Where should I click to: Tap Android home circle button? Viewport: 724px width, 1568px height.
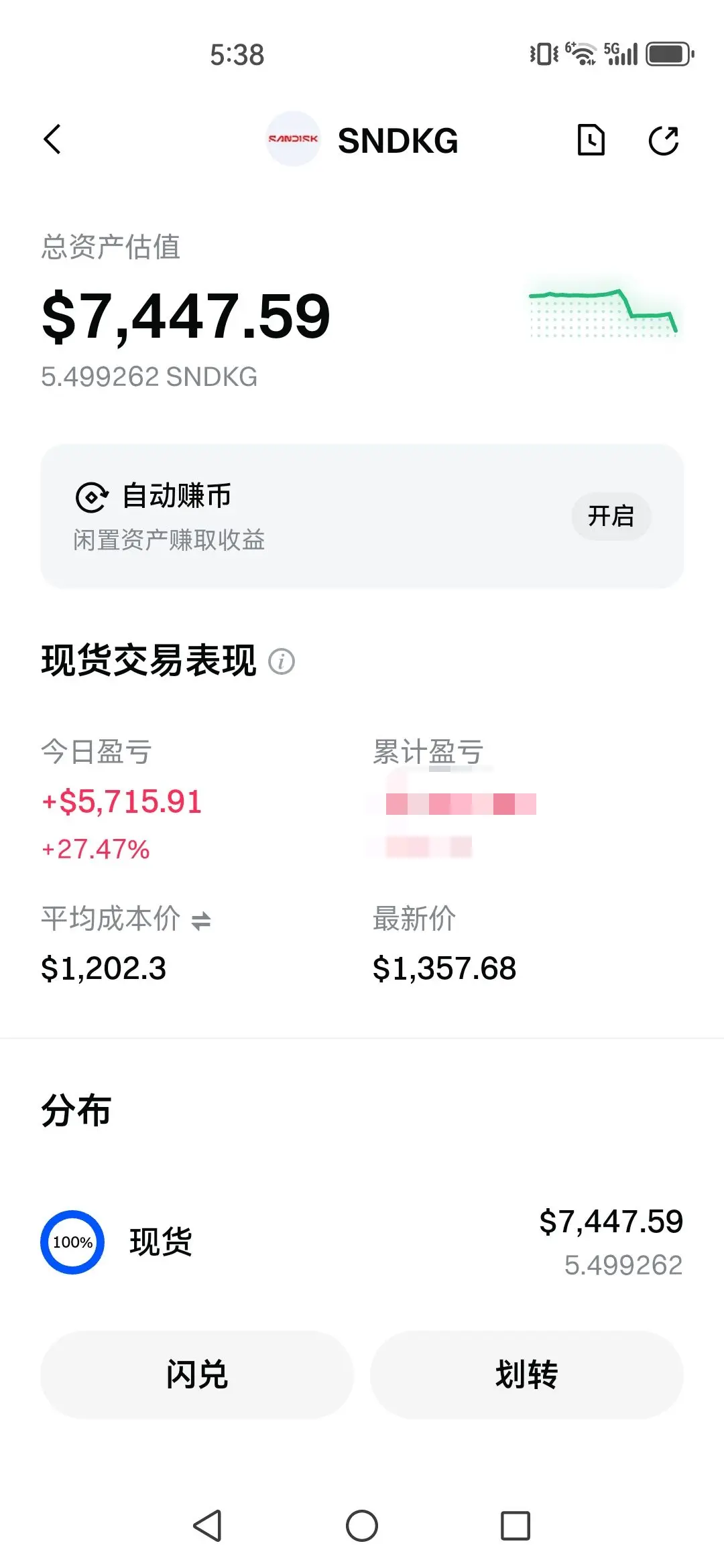362,1526
